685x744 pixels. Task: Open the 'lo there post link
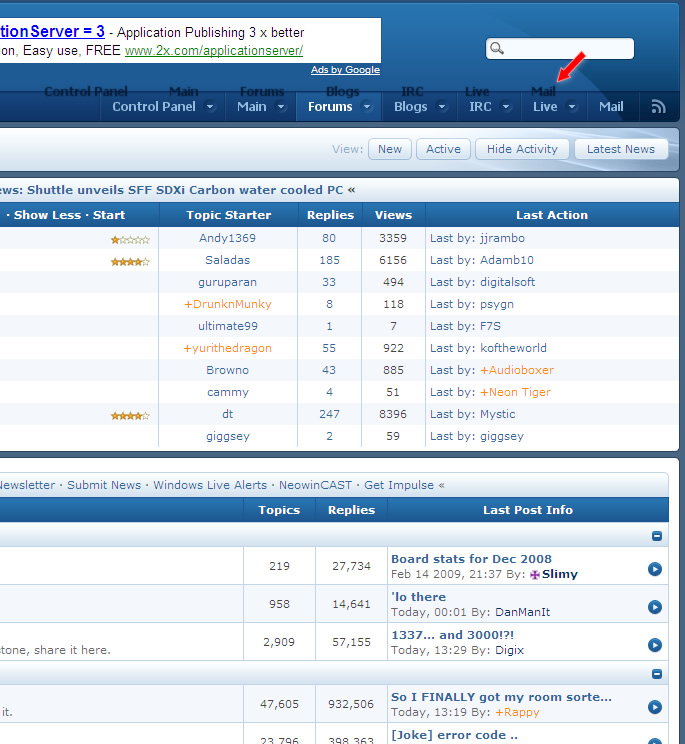coord(418,597)
